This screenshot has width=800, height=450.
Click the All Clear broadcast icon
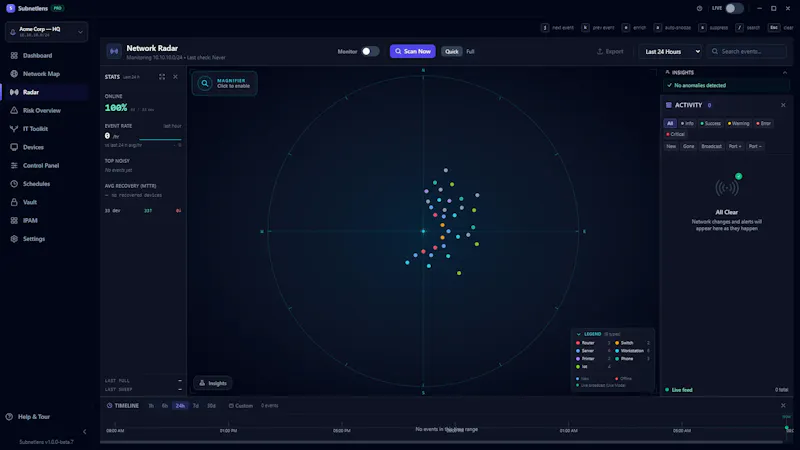(727, 188)
